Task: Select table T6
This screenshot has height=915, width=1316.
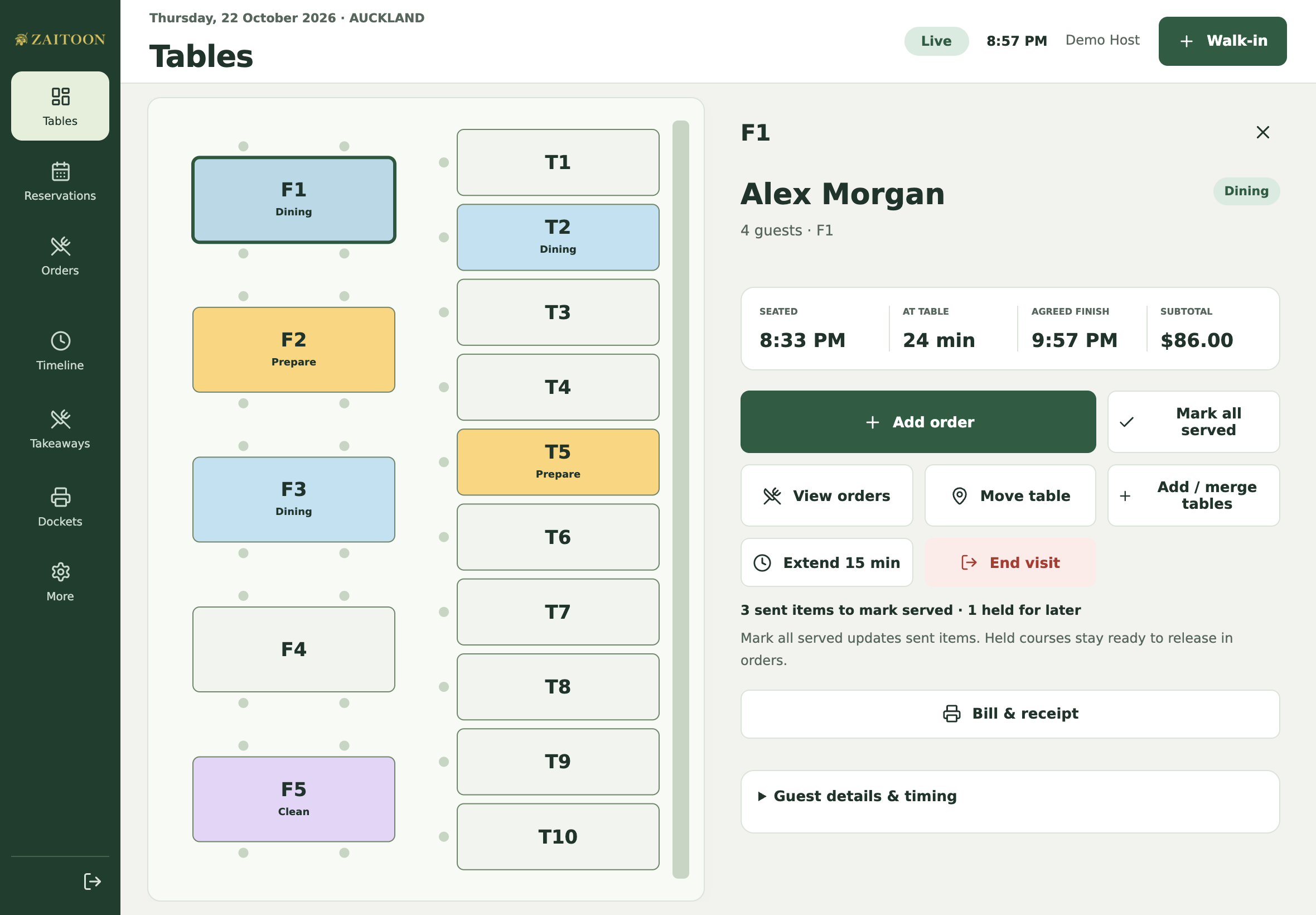Action: (x=558, y=537)
